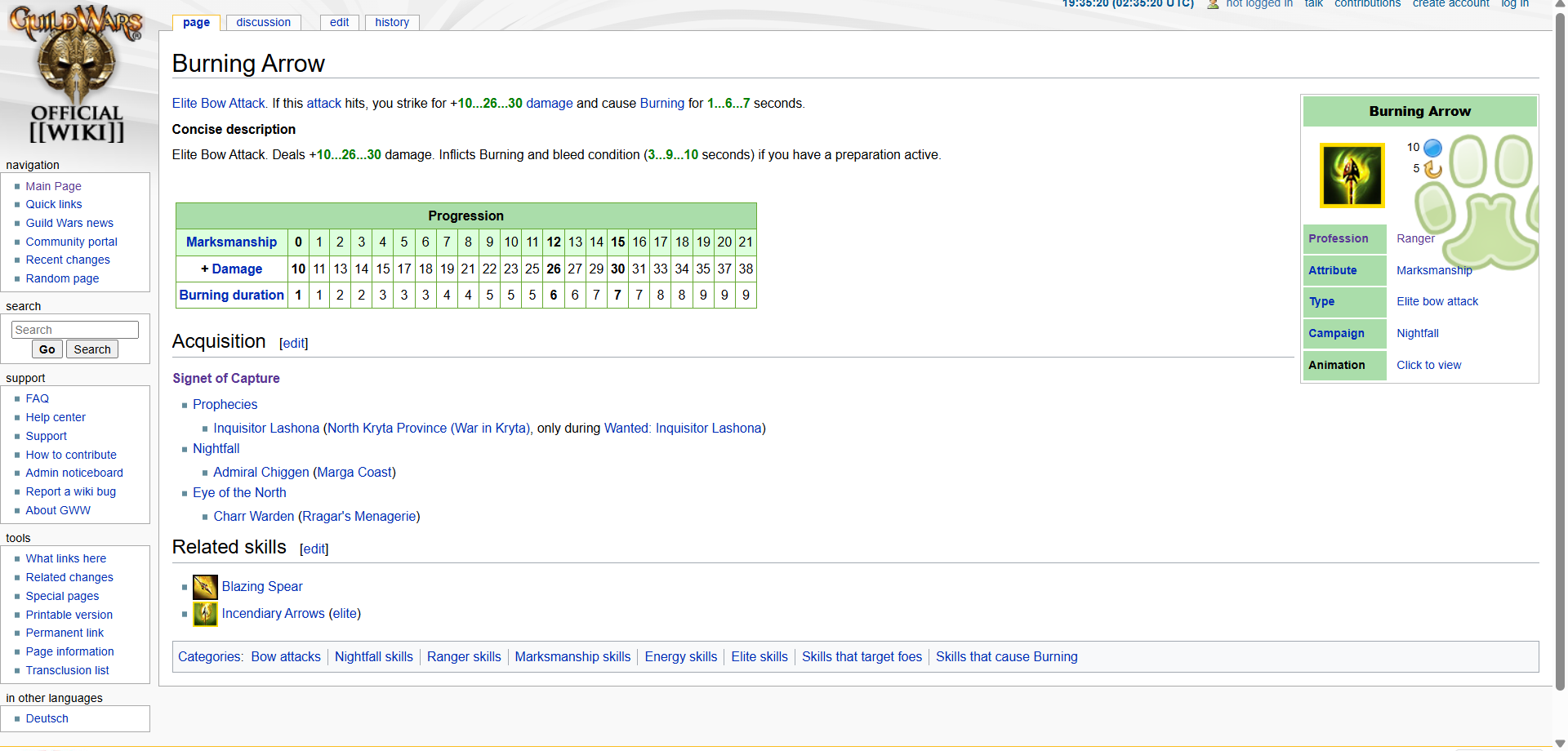Click the recharge time arrow icon
Viewport: 1568px width, 751px height.
pos(1432,169)
